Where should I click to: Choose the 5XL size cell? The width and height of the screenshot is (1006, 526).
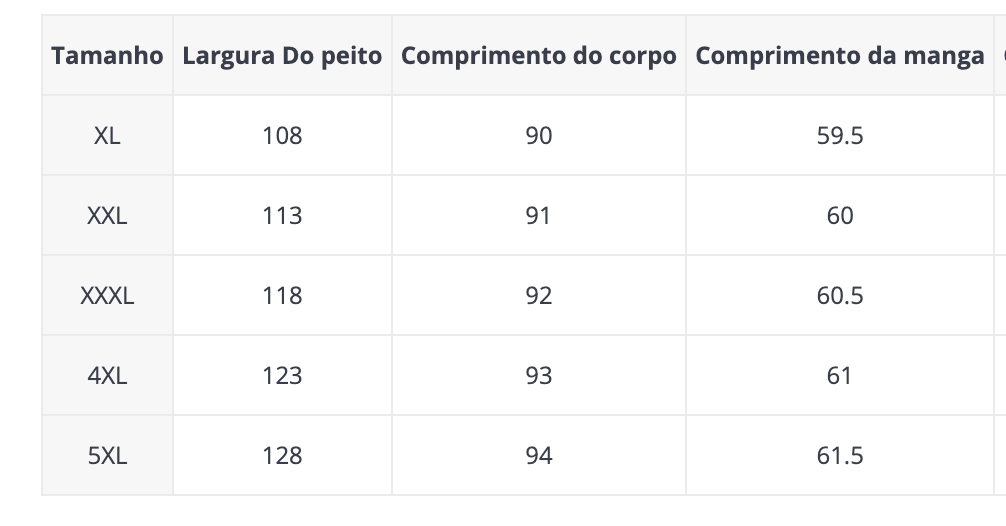107,455
